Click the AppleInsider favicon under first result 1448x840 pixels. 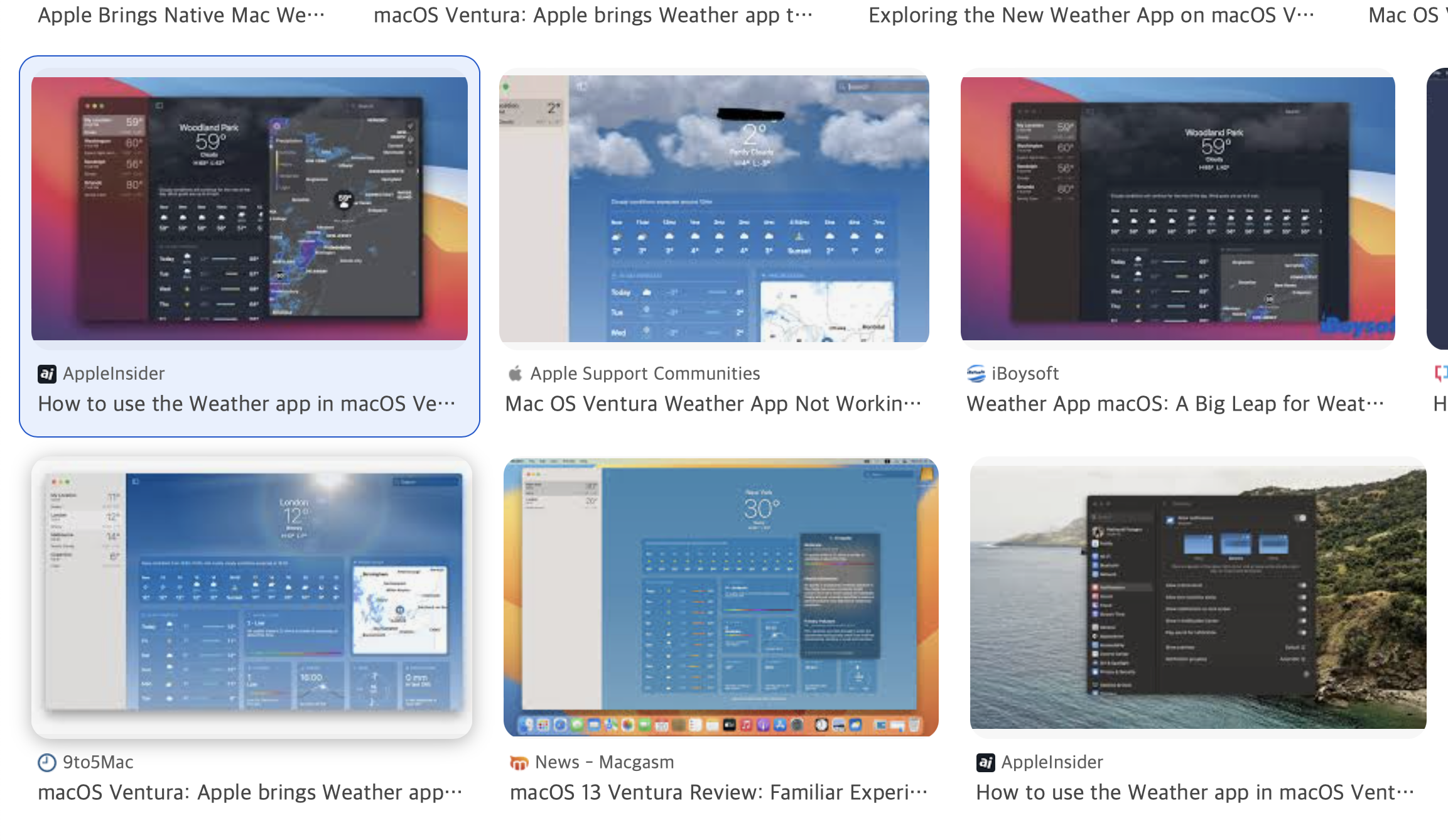(47, 374)
